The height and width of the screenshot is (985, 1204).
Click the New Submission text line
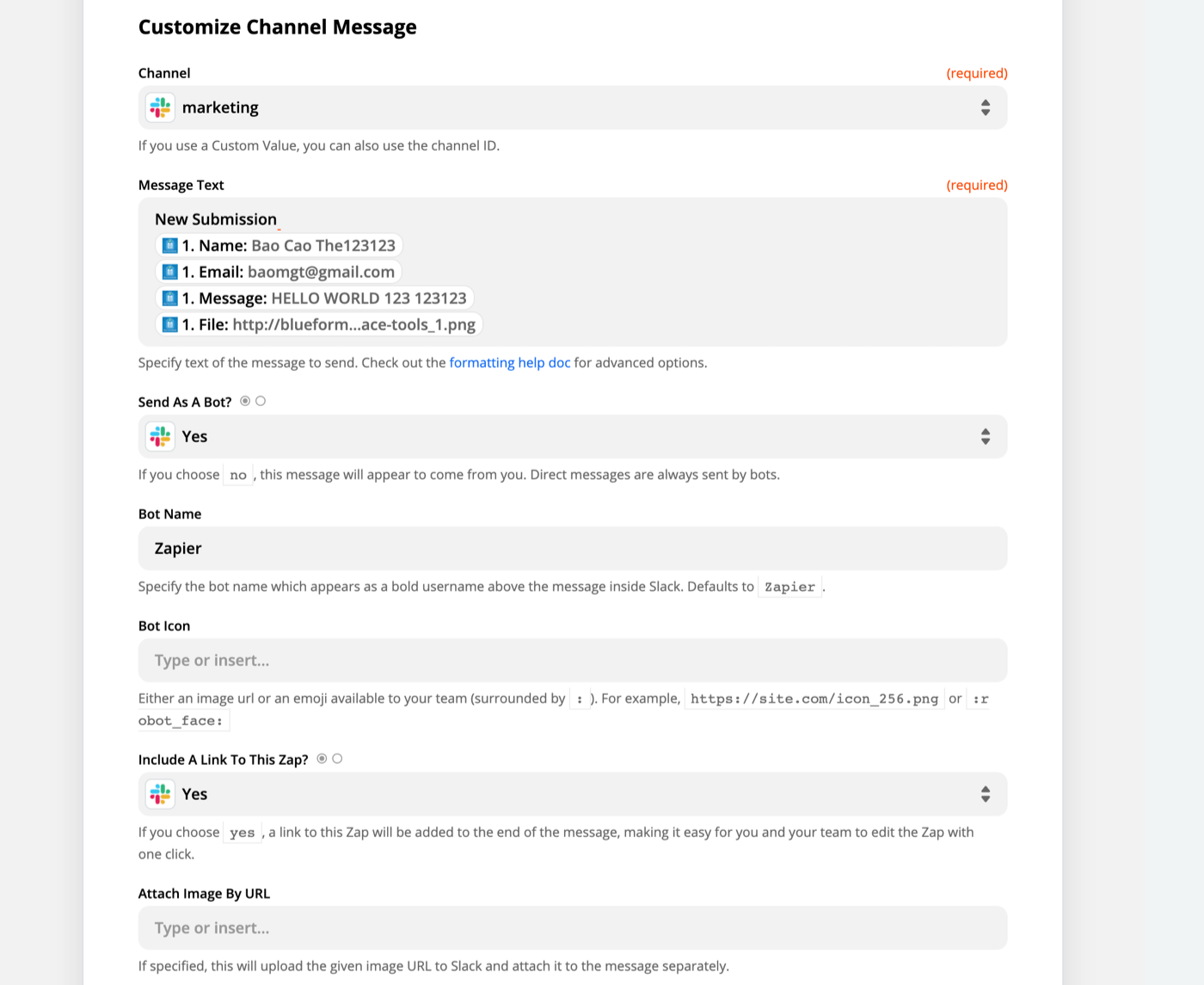215,219
